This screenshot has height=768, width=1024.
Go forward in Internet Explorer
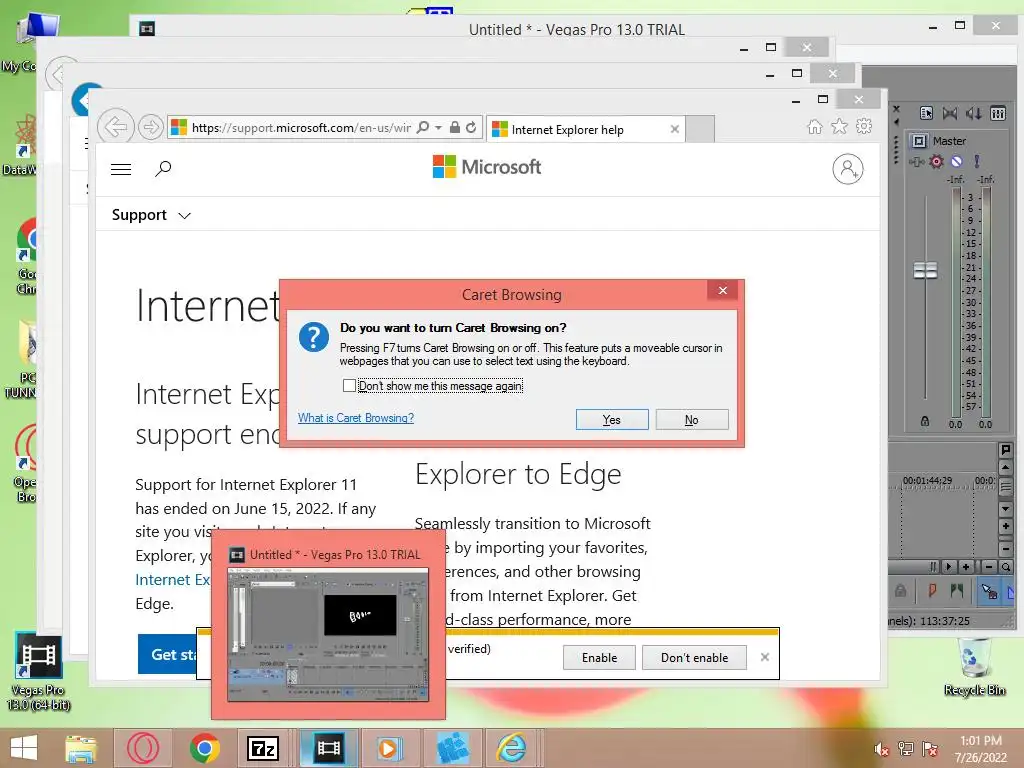[x=151, y=127]
